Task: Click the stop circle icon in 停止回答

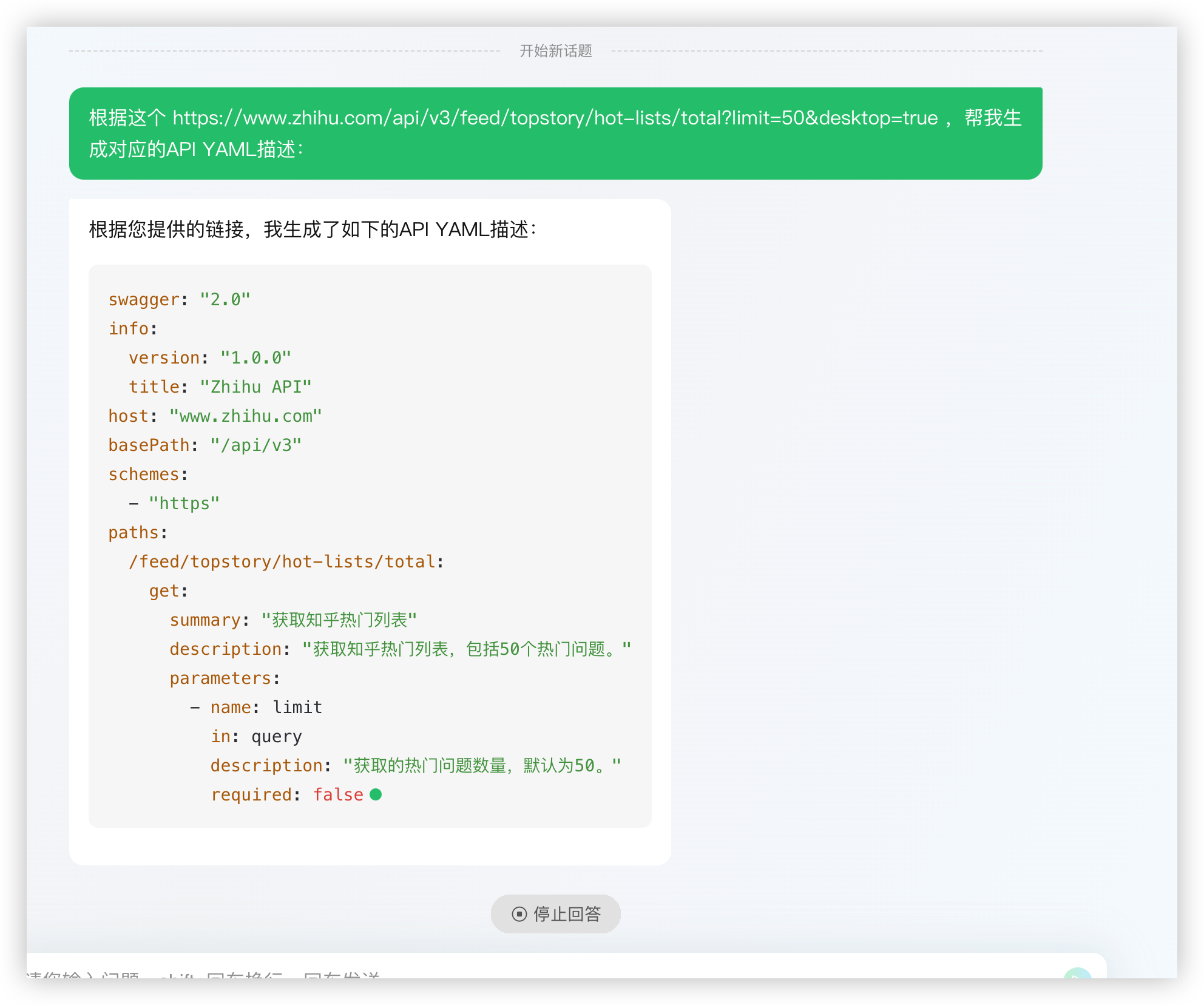Action: click(x=519, y=914)
